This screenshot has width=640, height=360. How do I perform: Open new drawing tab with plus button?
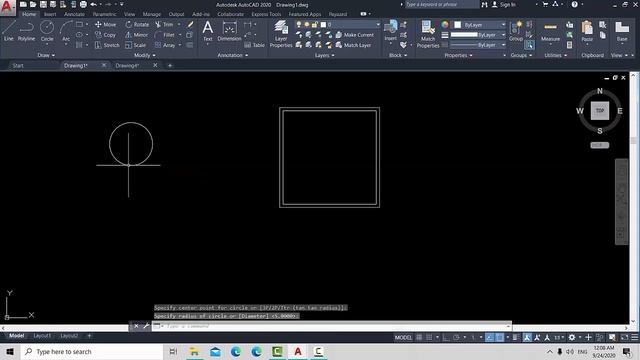170,65
